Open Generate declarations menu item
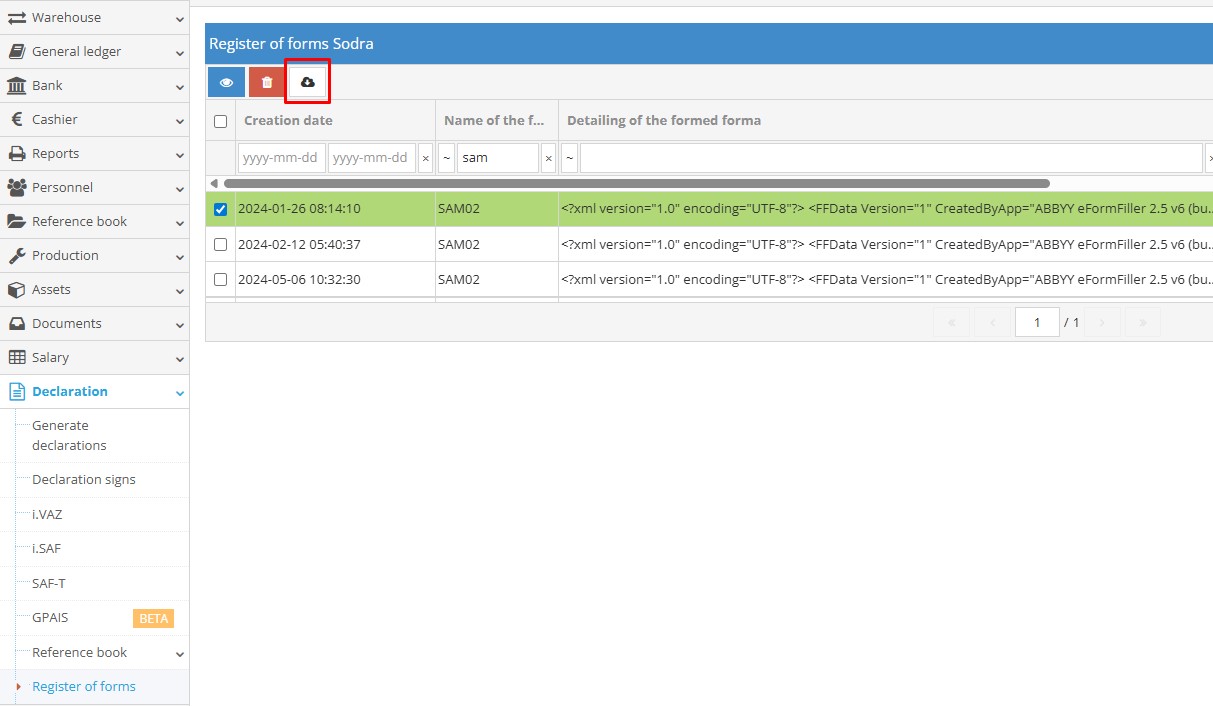Screen dimensions: 1213x706 [x=69, y=436]
